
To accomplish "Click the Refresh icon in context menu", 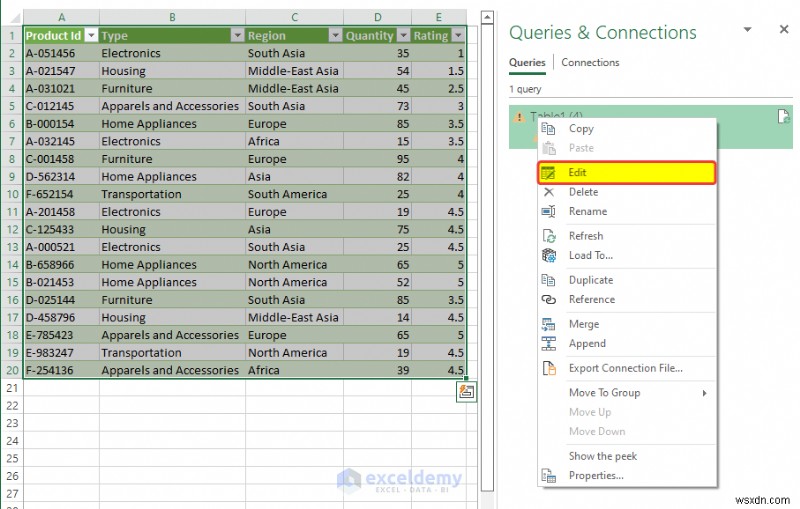I will tap(548, 236).
